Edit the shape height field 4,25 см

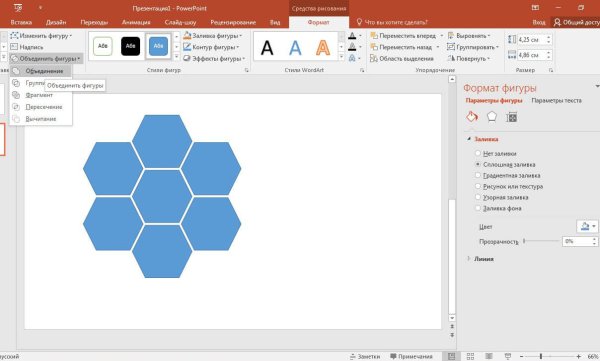532,39
